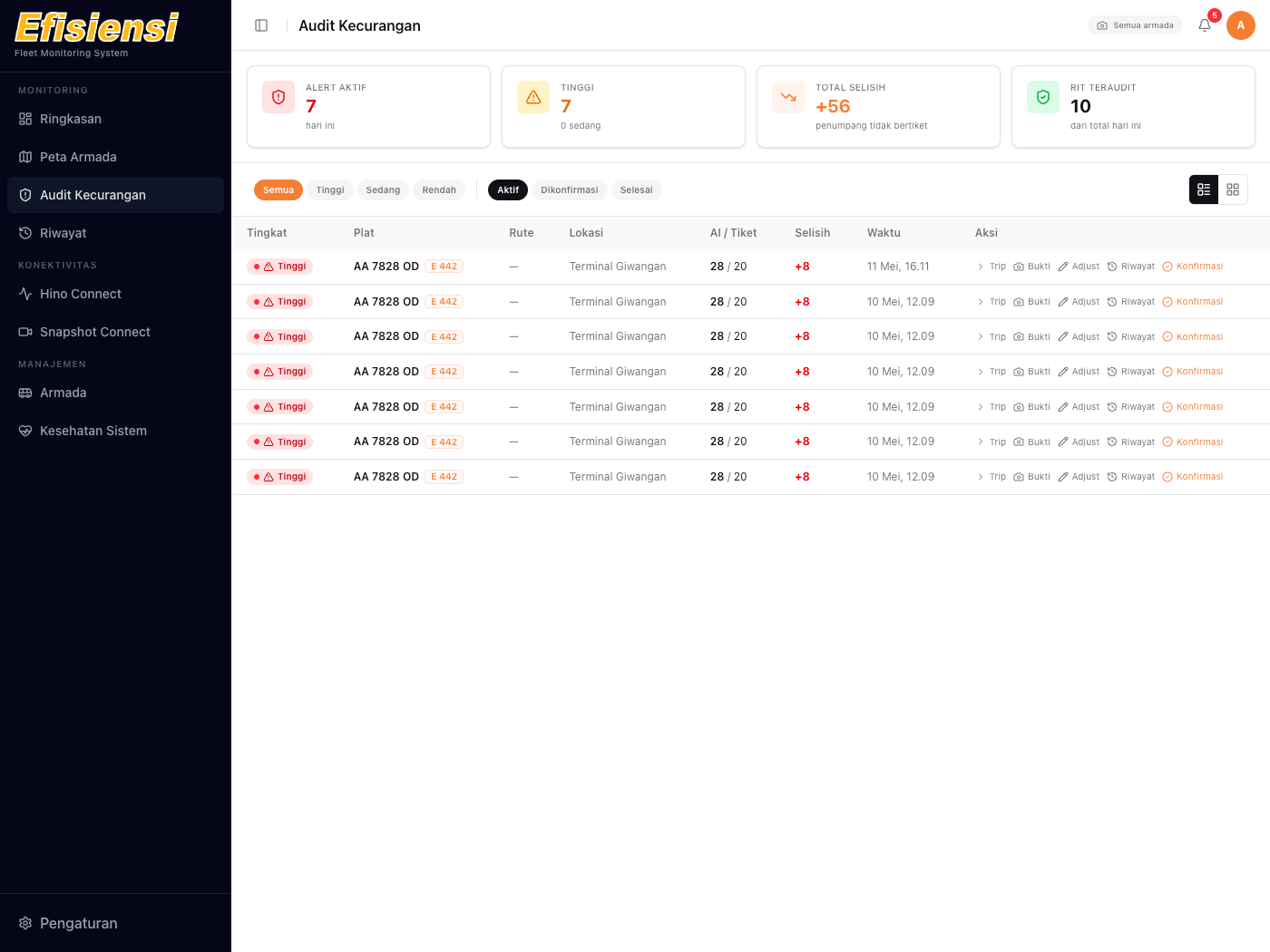Click the red shield icon on Alert Aktif card
Screen dimensions: 1270x952
click(278, 97)
